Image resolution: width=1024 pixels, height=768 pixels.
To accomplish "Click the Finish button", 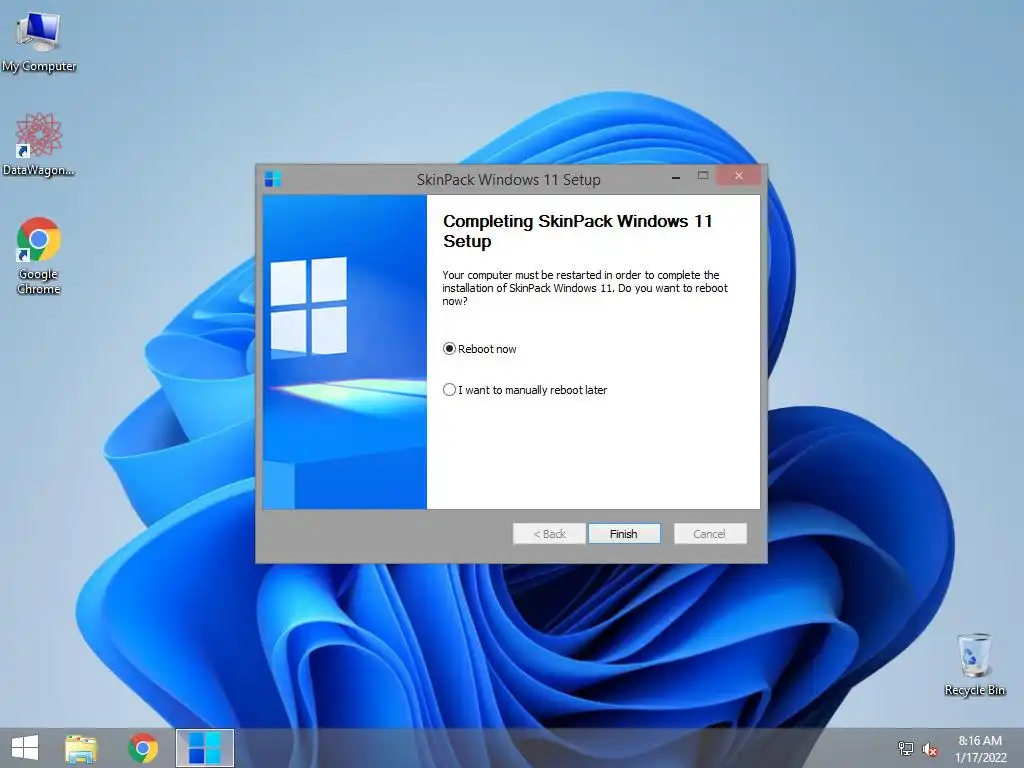I will click(x=624, y=534).
